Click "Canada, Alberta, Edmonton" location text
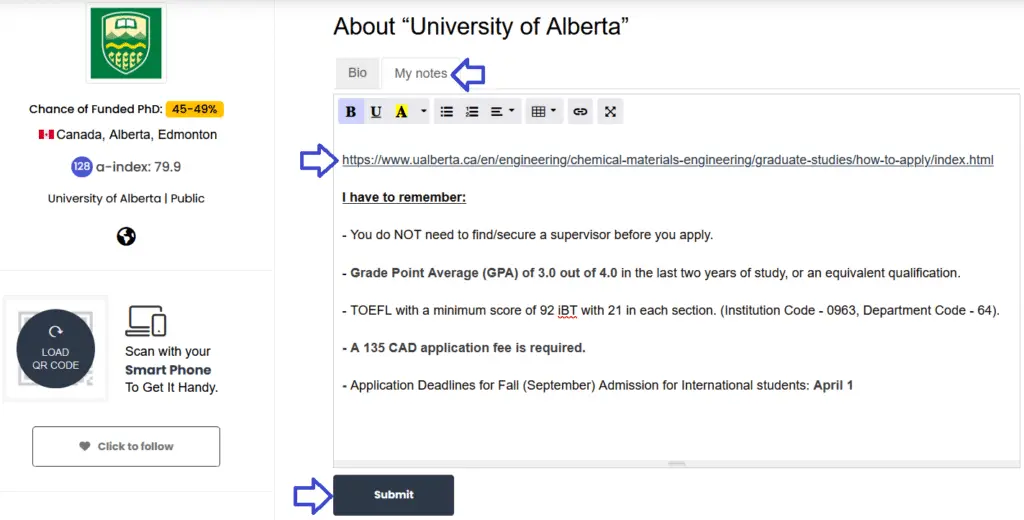The image size is (1024, 520). (136, 135)
